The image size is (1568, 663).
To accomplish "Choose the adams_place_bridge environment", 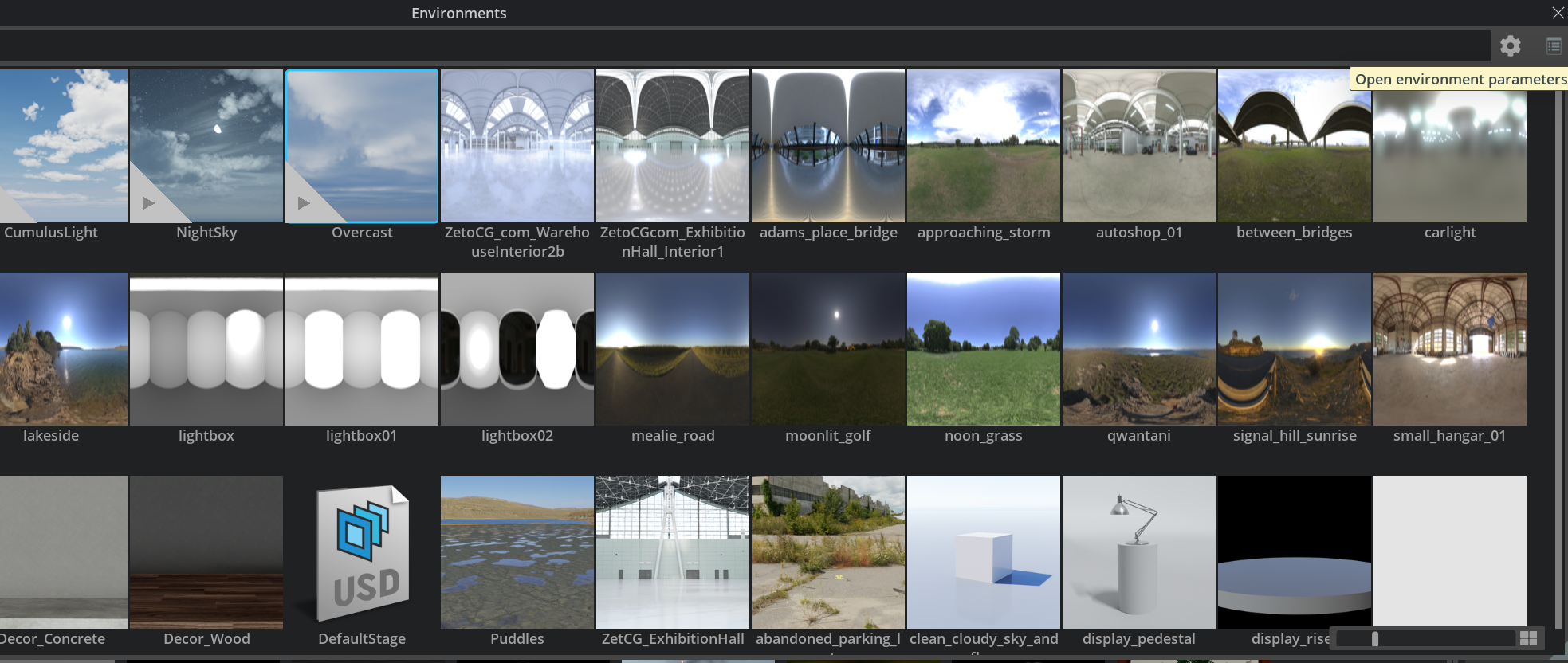I will 827,146.
